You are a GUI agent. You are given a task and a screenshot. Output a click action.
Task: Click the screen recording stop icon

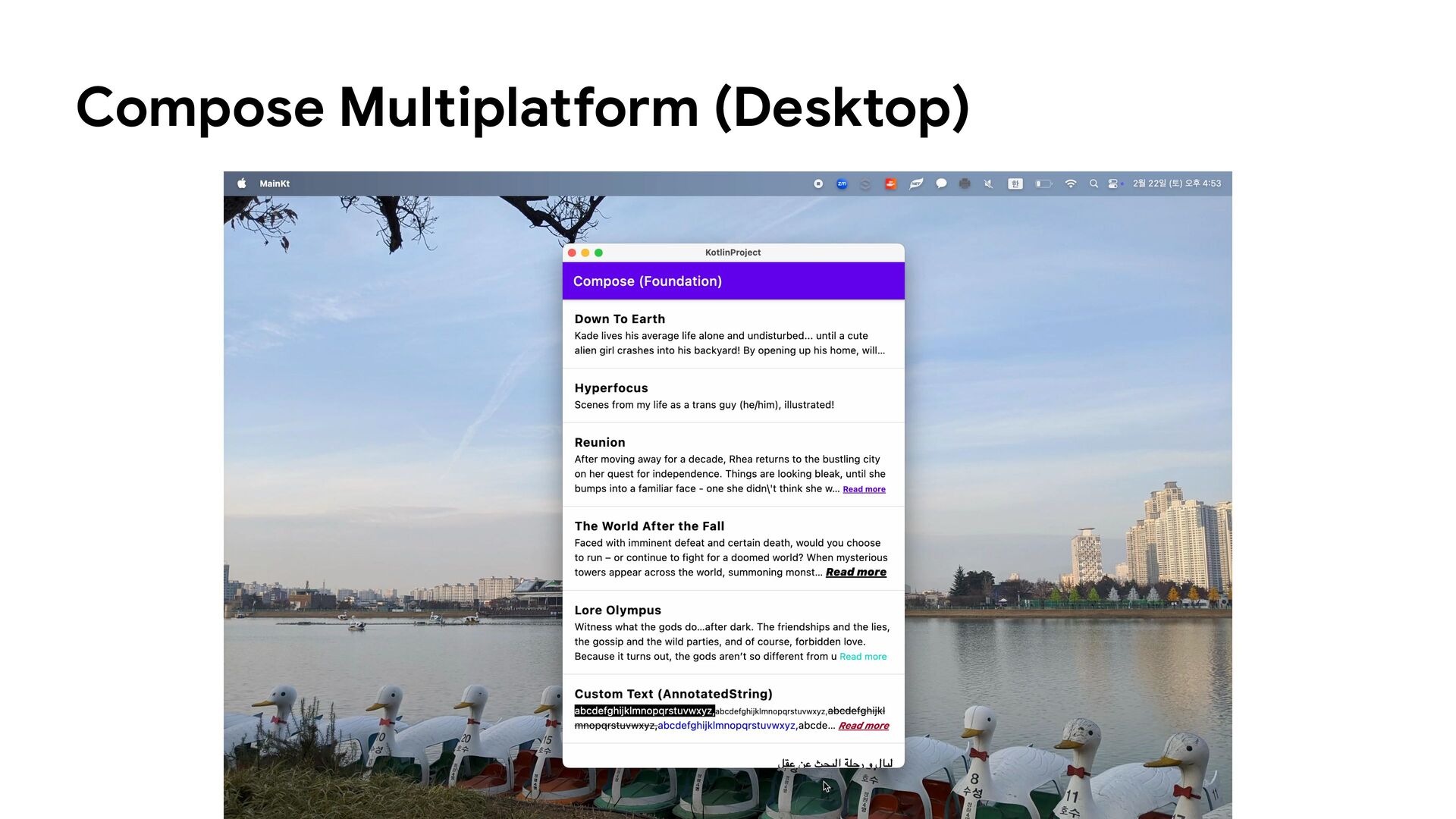click(818, 184)
